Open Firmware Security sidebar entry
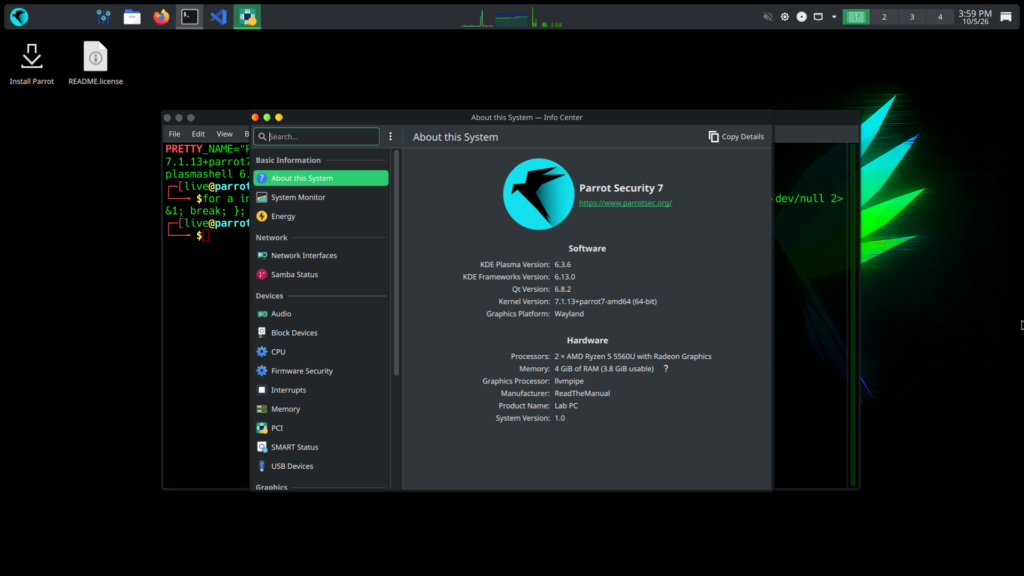Image resolution: width=1024 pixels, height=576 pixels. pyautogui.click(x=321, y=371)
